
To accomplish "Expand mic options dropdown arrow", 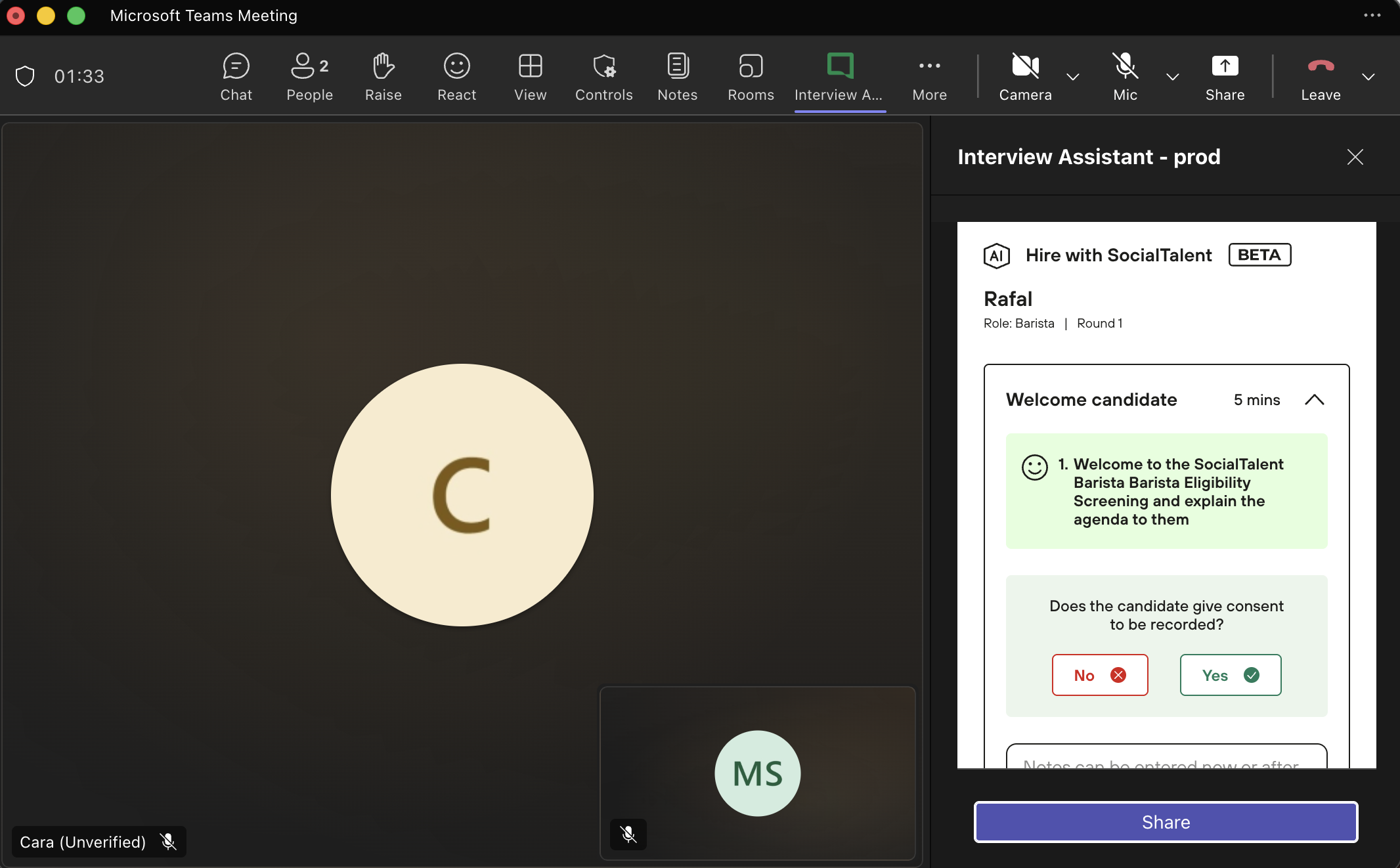I will pos(1172,77).
